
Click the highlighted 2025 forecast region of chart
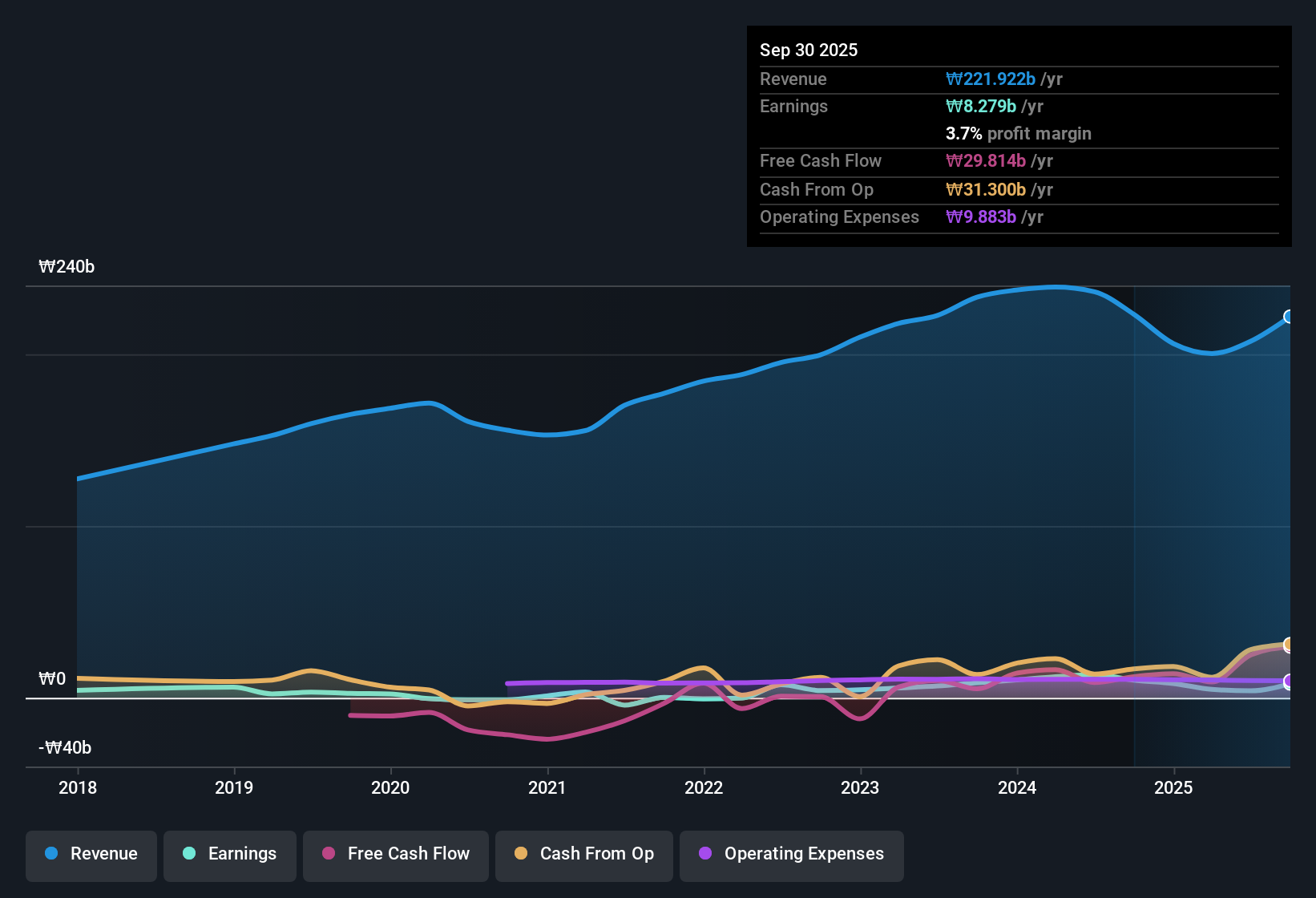pyautogui.click(x=1210, y=521)
